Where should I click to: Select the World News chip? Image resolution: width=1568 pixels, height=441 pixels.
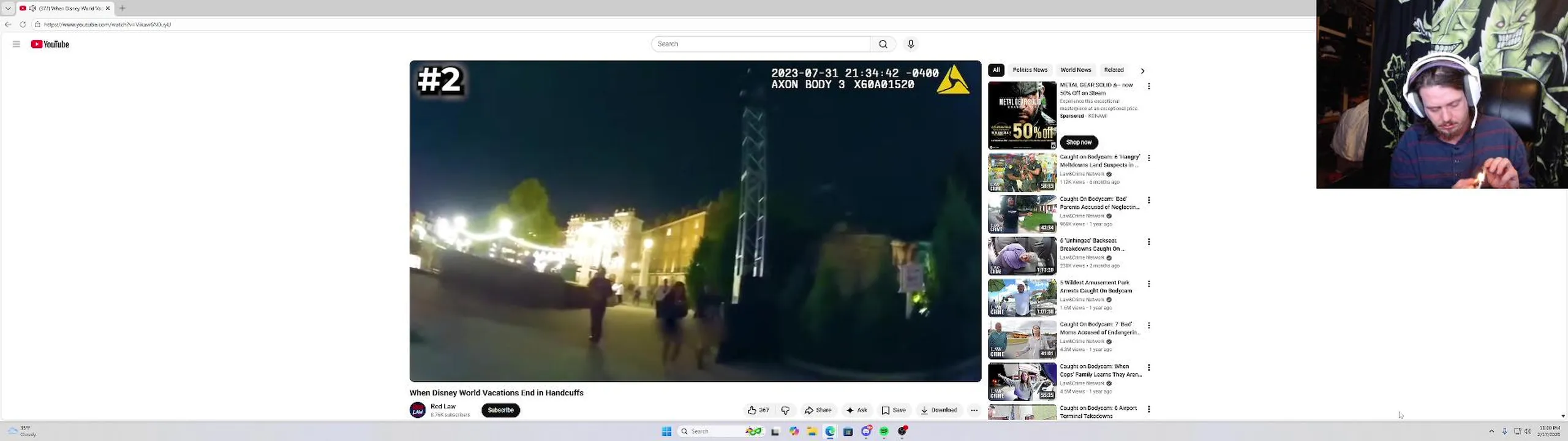(1076, 70)
